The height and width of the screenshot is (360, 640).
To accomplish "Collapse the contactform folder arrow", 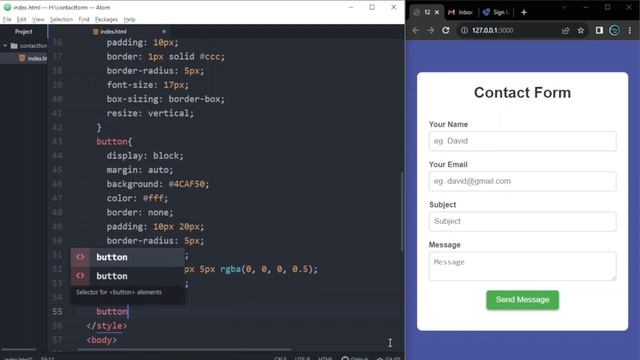I will pos(5,46).
